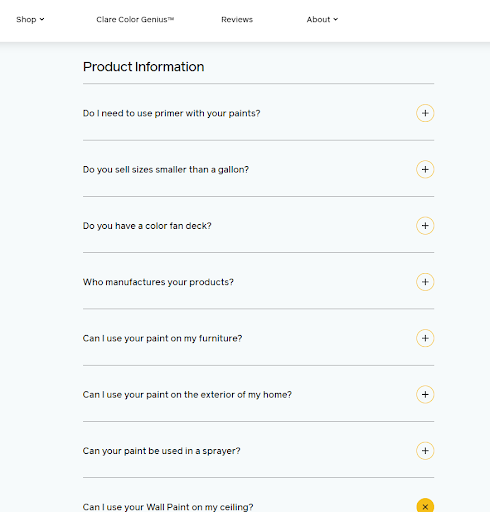Viewport: 490px width, 512px height.
Task: Open sprayer question using plus icon
Action: coord(425,451)
